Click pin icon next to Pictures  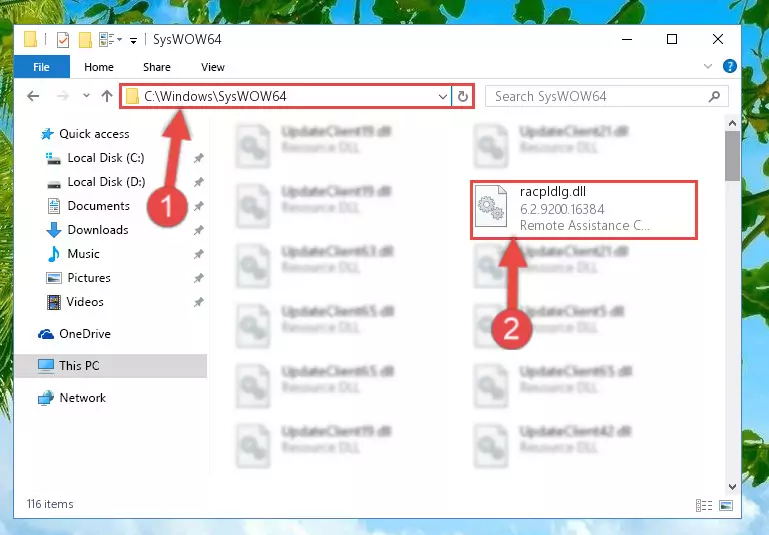(x=199, y=278)
